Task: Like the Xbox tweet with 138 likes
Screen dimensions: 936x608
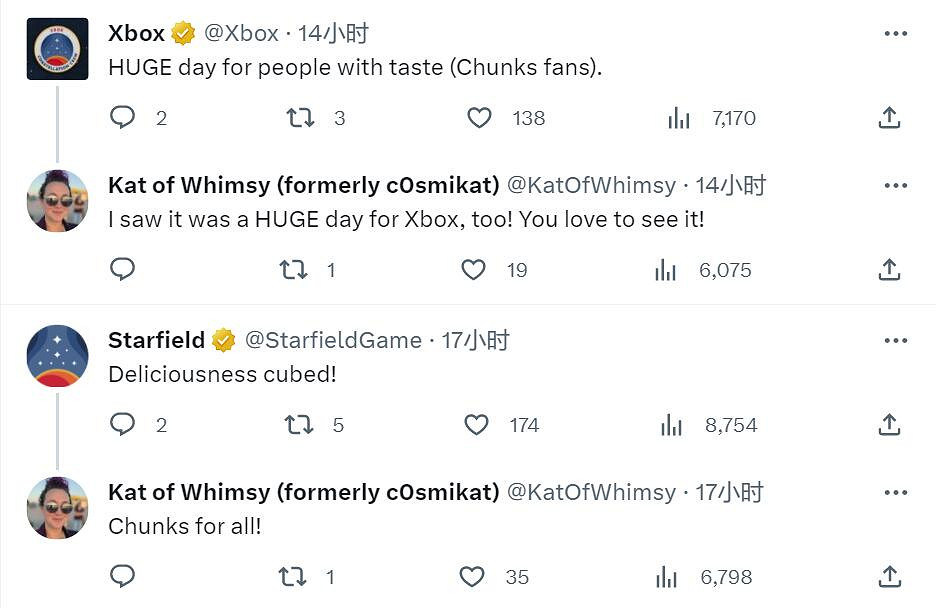Action: click(480, 118)
